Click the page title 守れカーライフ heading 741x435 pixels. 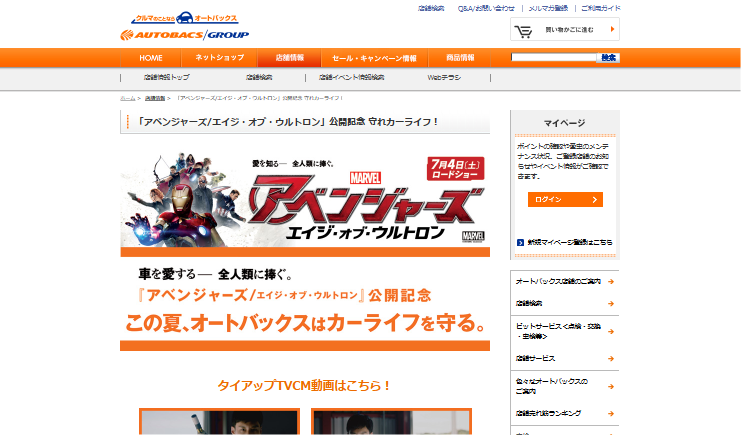[287, 122]
